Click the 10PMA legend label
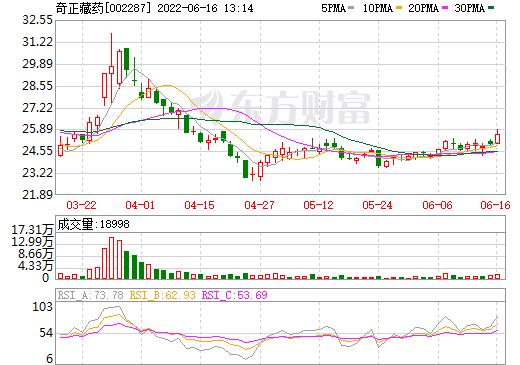 pyautogui.click(x=377, y=8)
